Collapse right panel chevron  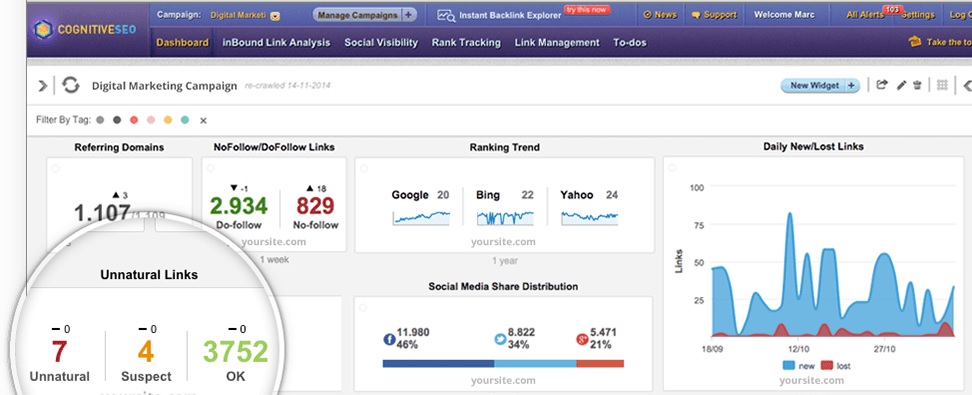[x=967, y=86]
